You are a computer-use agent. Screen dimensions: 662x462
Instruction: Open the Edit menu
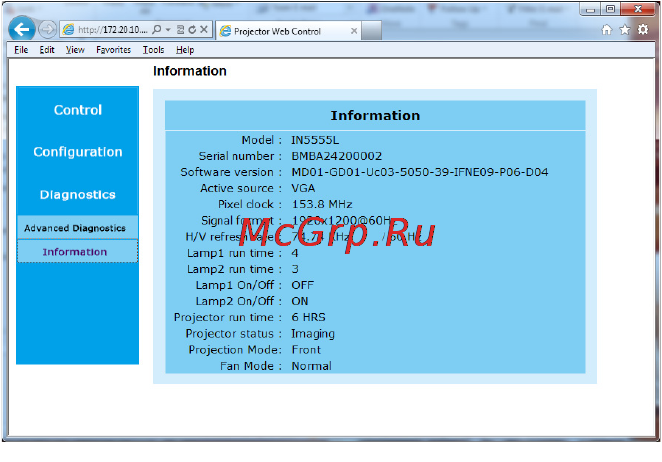tap(47, 50)
